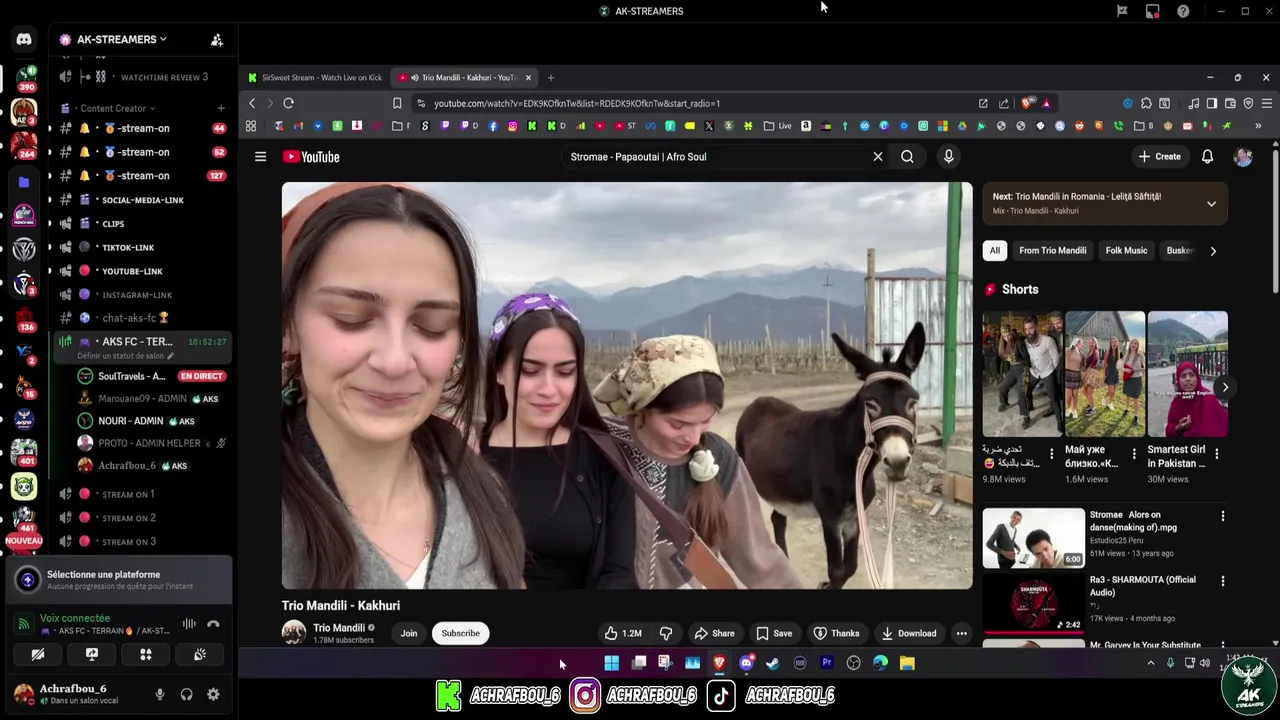Share the video via Share button

coord(714,633)
